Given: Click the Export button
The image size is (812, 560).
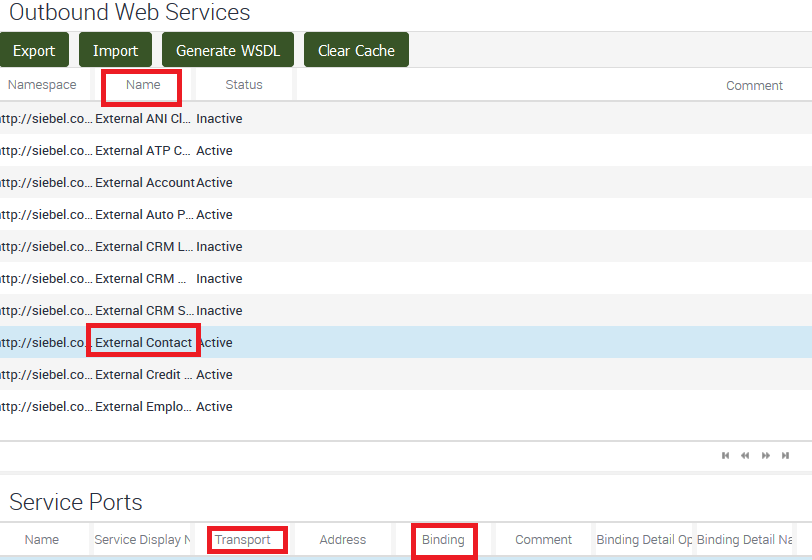Looking at the screenshot, I should (x=34, y=50).
